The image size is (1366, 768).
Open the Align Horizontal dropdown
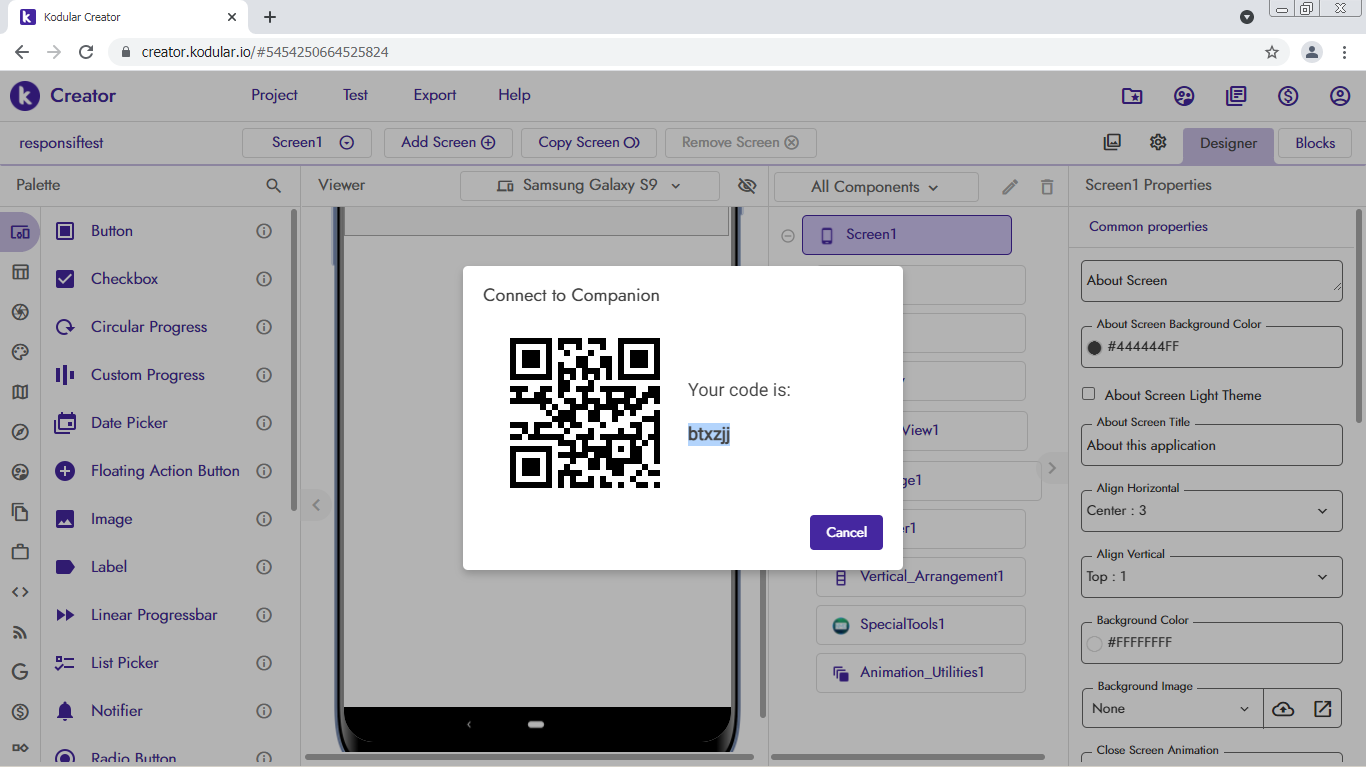pyautogui.click(x=1211, y=511)
